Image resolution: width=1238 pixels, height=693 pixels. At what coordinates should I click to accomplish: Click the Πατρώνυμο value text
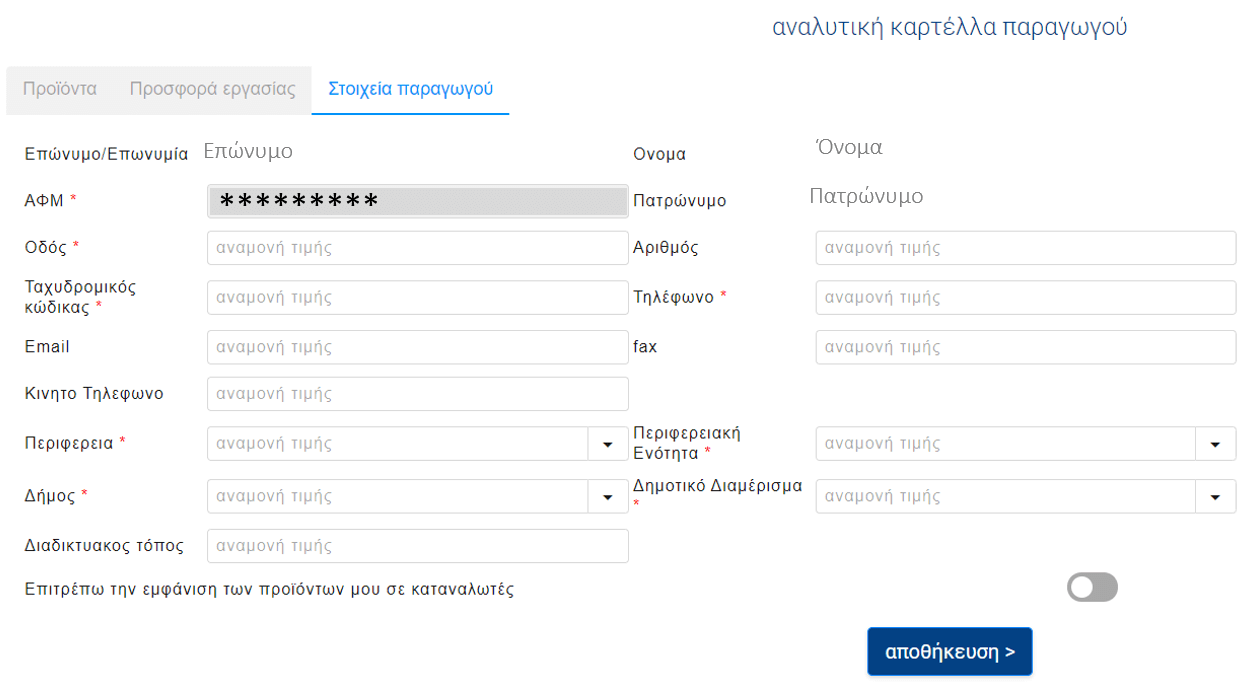coord(866,196)
